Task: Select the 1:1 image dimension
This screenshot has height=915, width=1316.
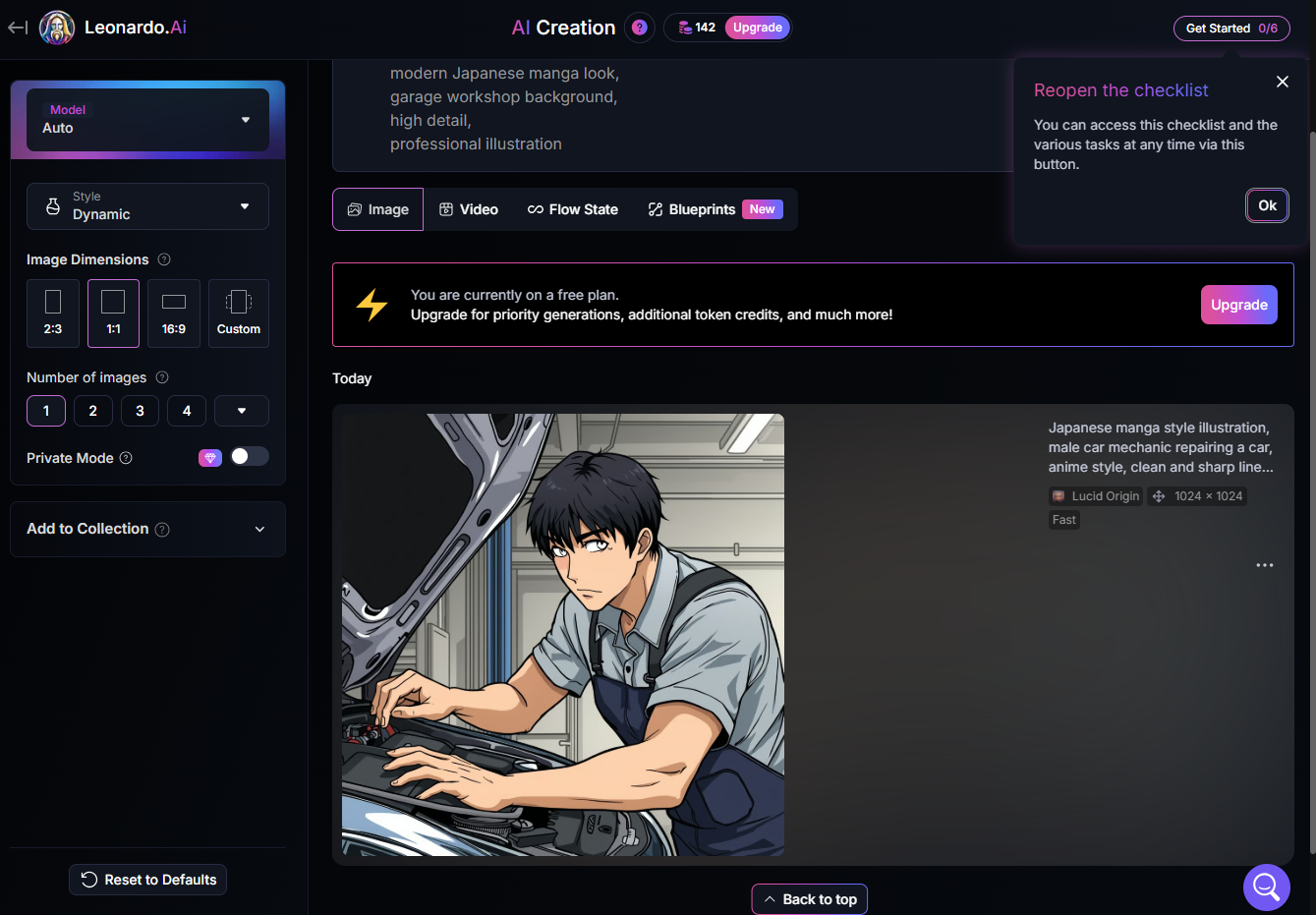Action: coord(113,313)
